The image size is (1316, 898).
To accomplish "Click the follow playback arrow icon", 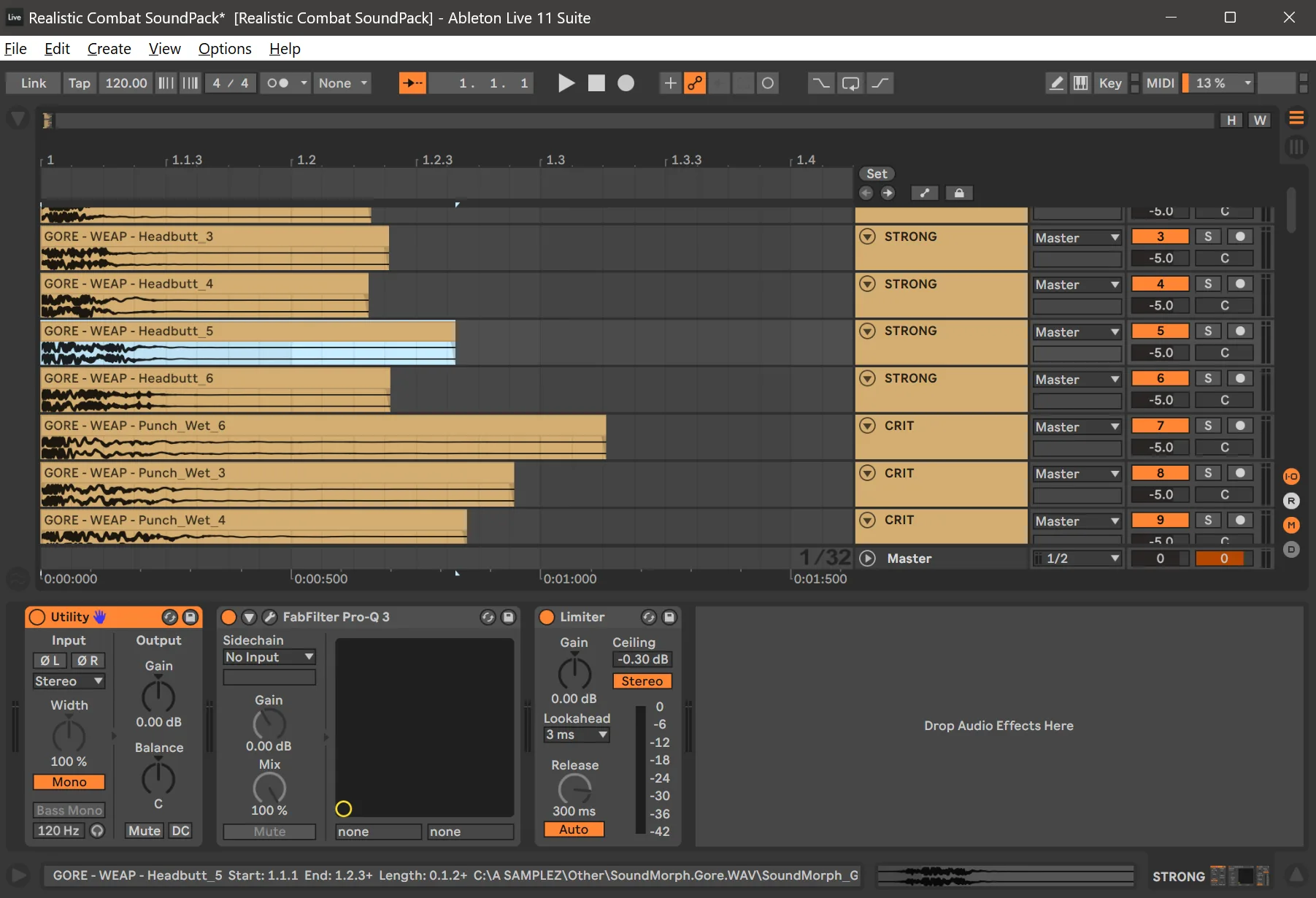I will 412,82.
